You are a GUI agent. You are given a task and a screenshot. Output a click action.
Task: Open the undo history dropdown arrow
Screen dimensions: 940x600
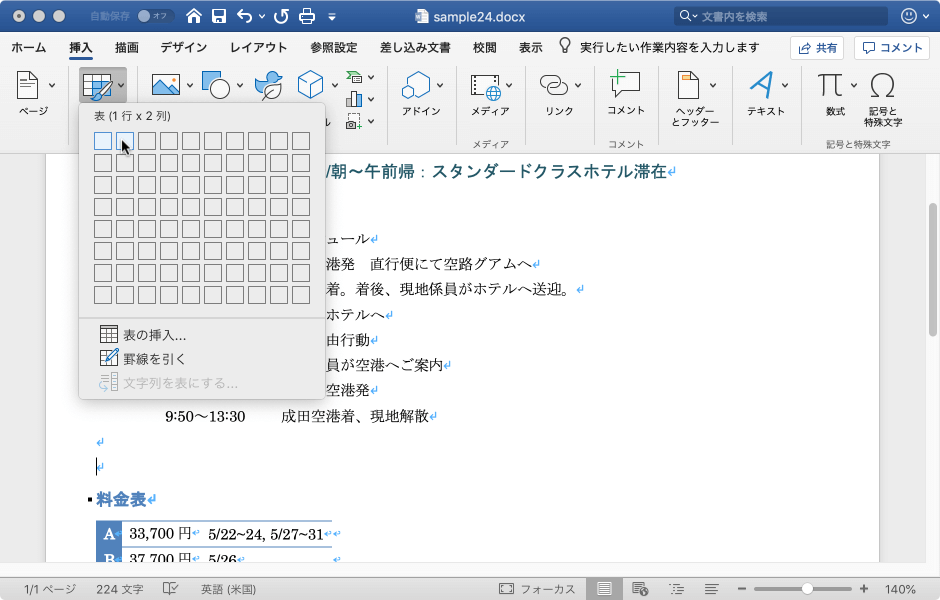coord(262,17)
